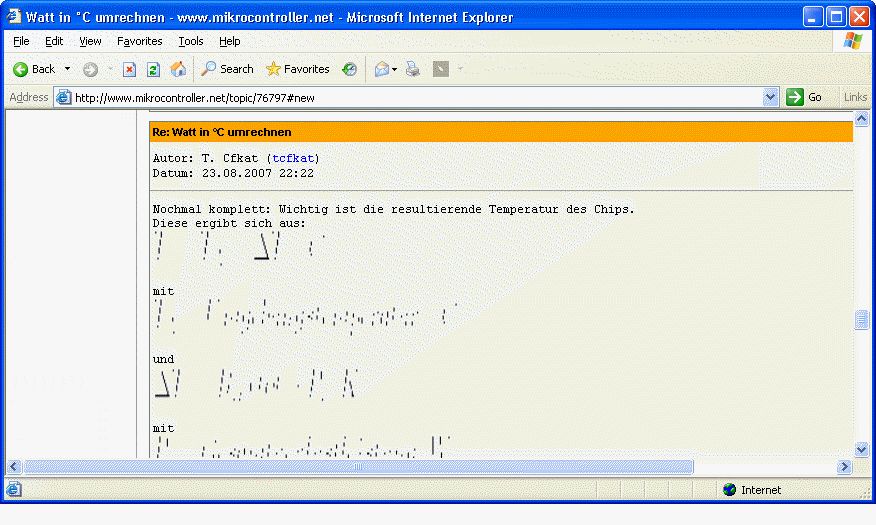Open the Search pane

point(227,69)
